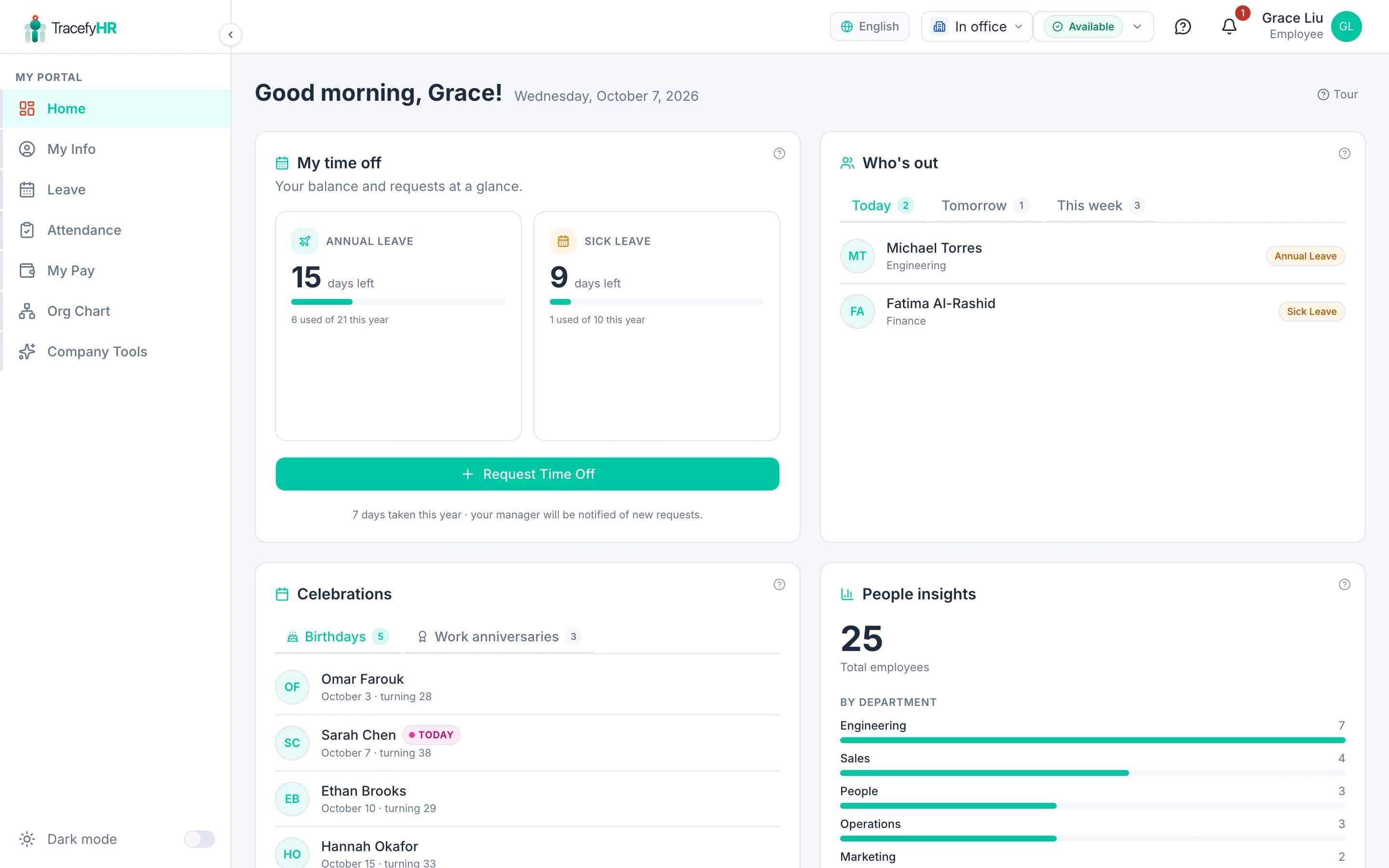Switch to Tomorrow tab in Who's out

coord(985,205)
